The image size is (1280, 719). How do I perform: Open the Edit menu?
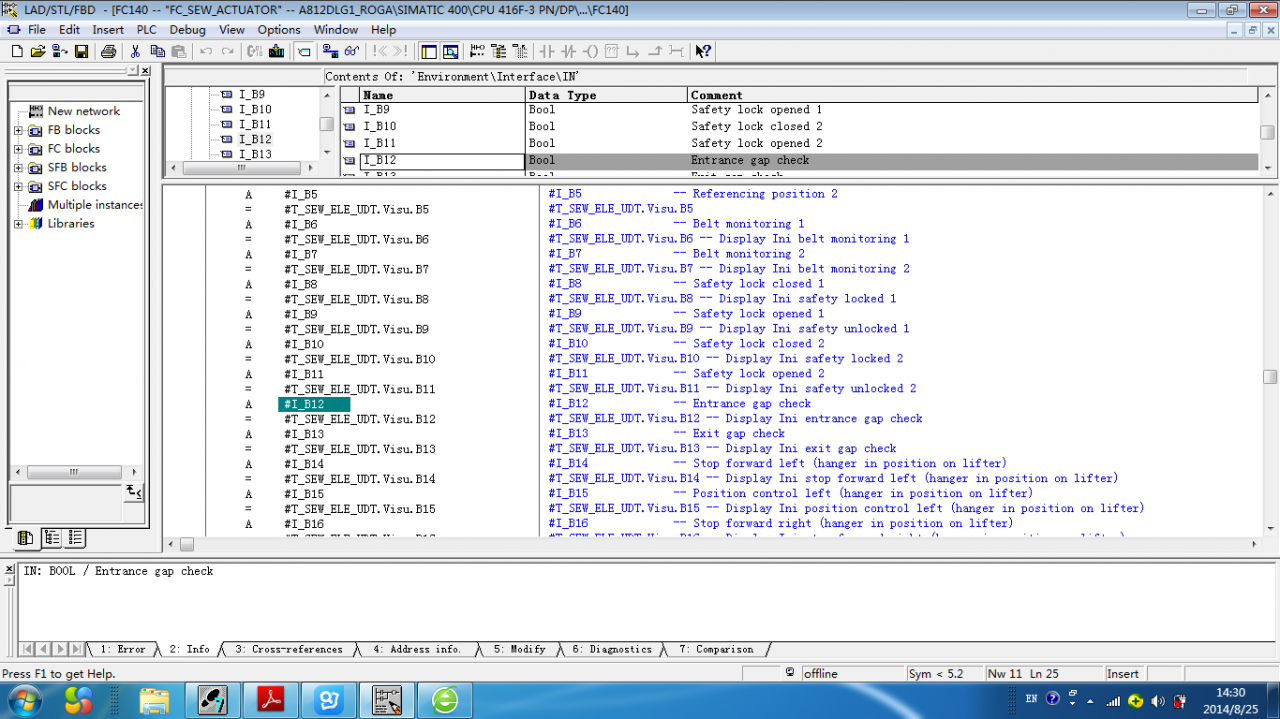(69, 30)
